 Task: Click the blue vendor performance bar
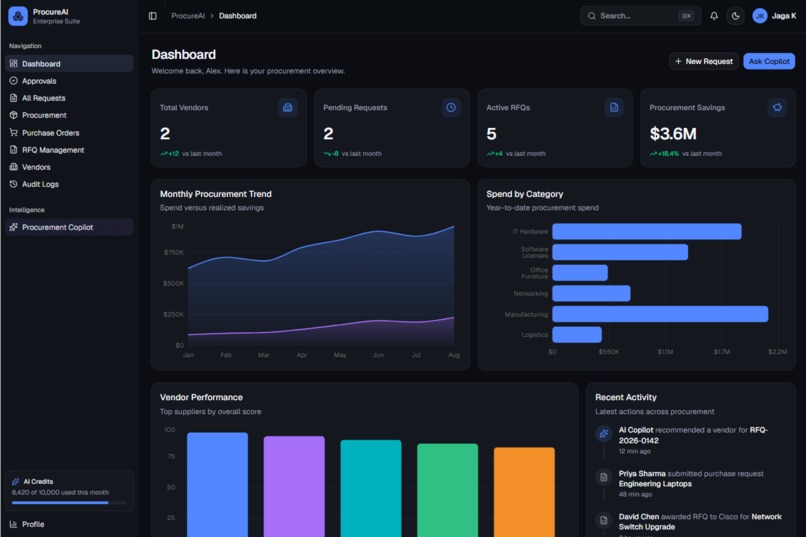pos(217,485)
